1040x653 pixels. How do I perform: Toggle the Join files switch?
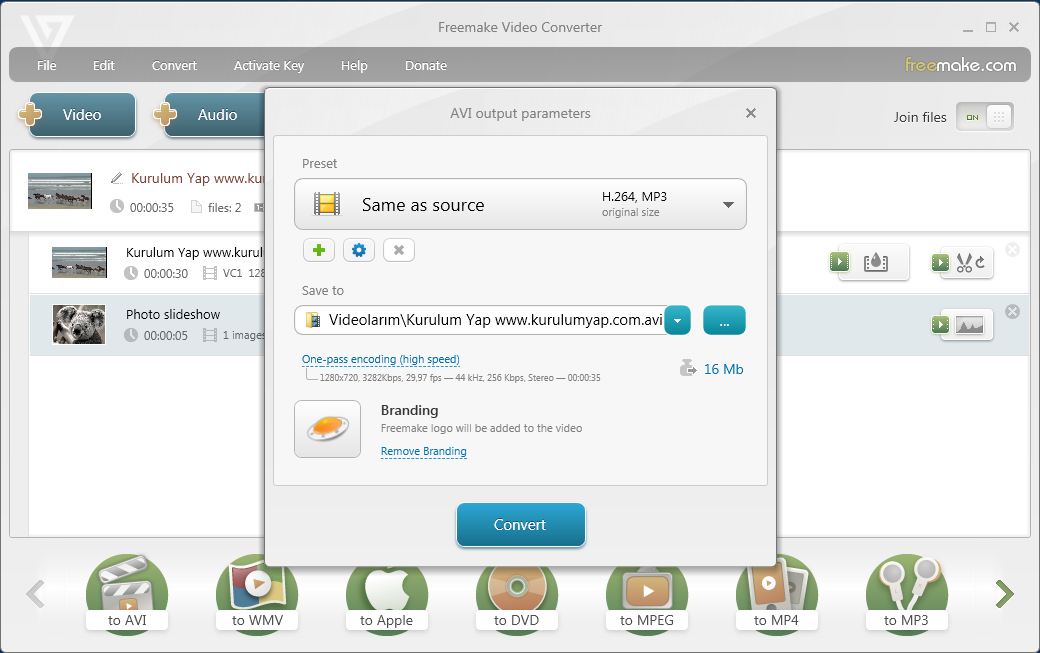point(984,117)
